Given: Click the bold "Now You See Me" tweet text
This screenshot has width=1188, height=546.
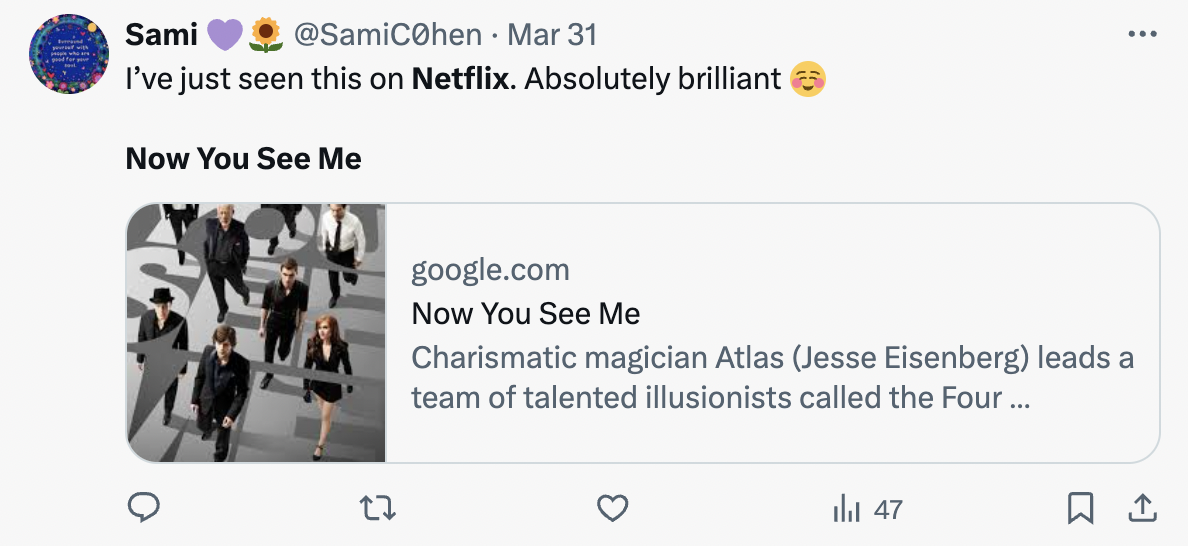Looking at the screenshot, I should [x=243, y=158].
